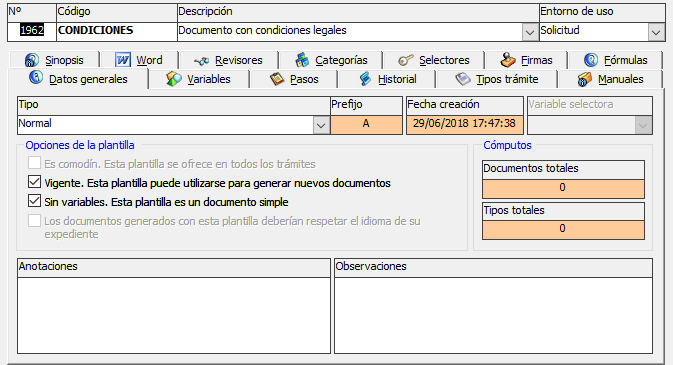Click the Historial tab icon

(x=365, y=79)
